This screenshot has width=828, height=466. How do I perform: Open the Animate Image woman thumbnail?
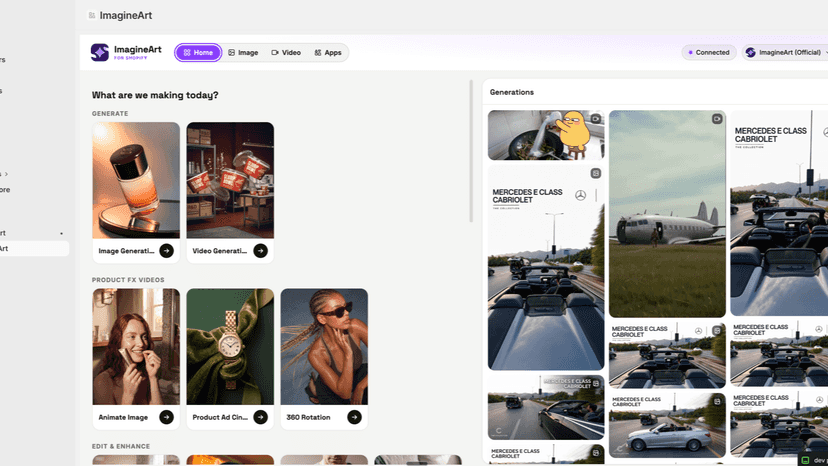[136, 347]
